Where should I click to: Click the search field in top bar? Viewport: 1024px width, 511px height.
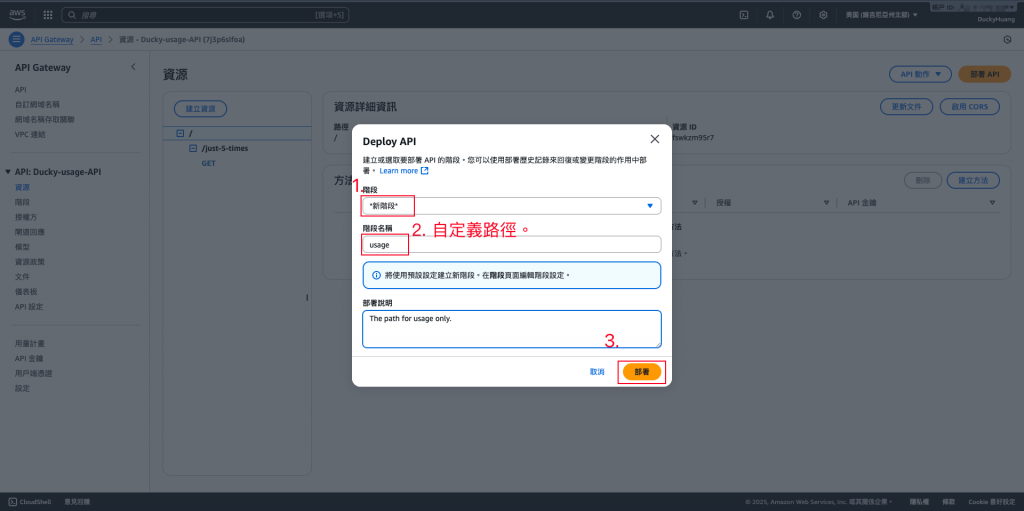[x=205, y=14]
